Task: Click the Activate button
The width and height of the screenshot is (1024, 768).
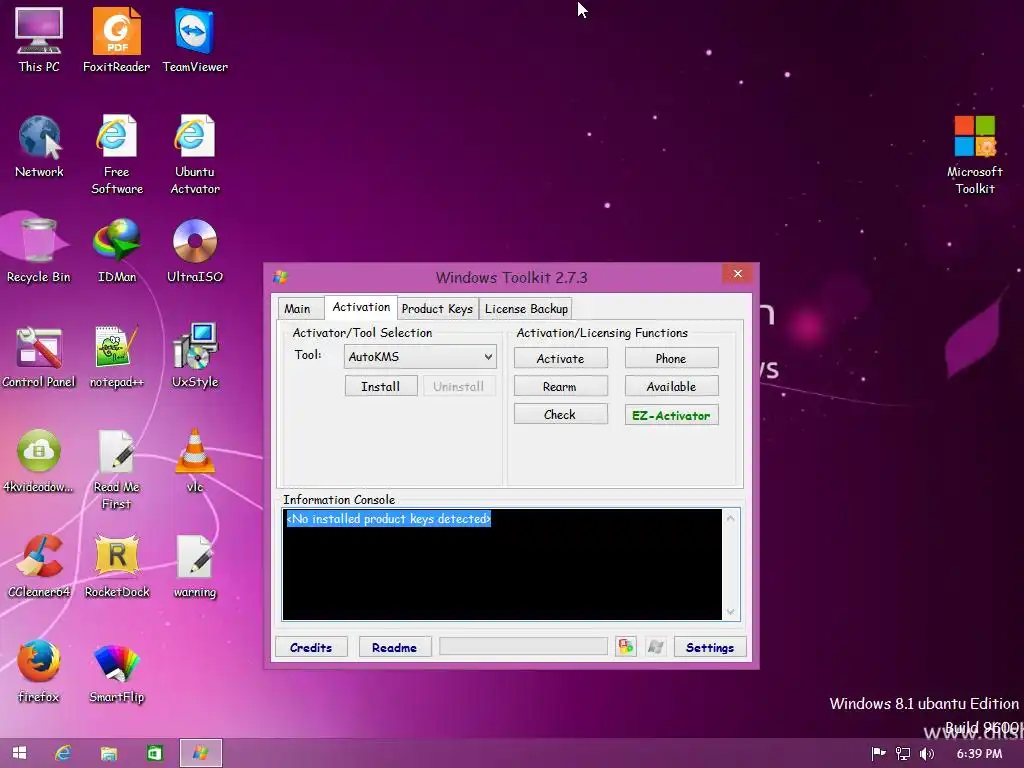Action: pos(560,359)
